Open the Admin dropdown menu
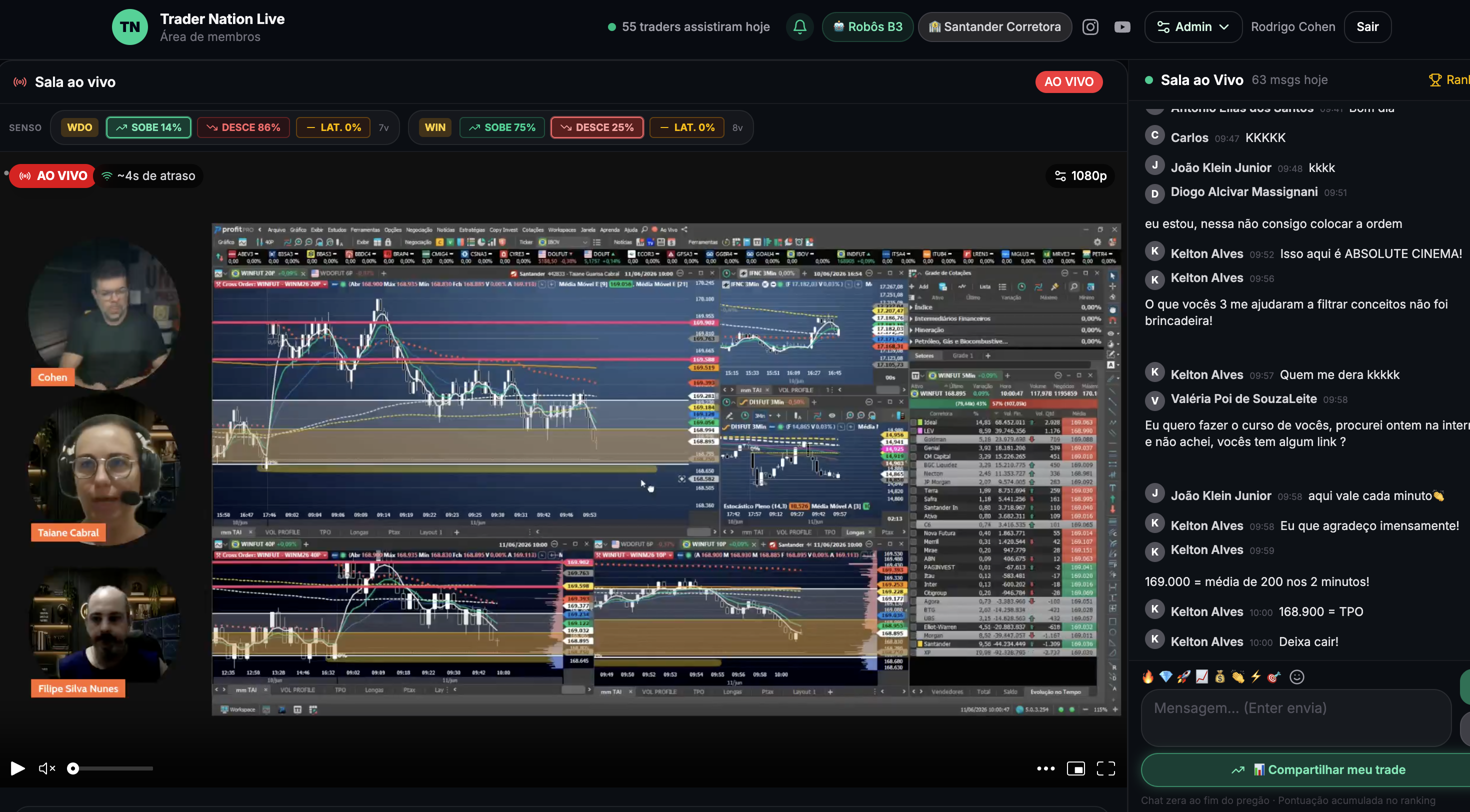The height and width of the screenshot is (812, 1470). pyautogui.click(x=1192, y=27)
